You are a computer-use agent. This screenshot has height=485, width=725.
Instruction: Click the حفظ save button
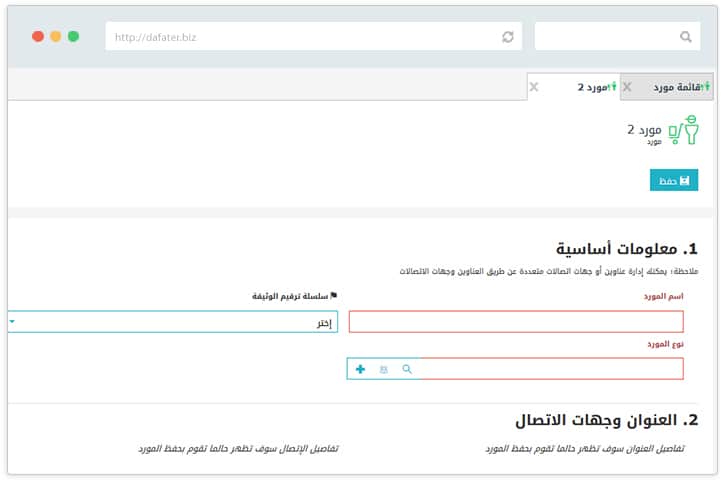(674, 180)
